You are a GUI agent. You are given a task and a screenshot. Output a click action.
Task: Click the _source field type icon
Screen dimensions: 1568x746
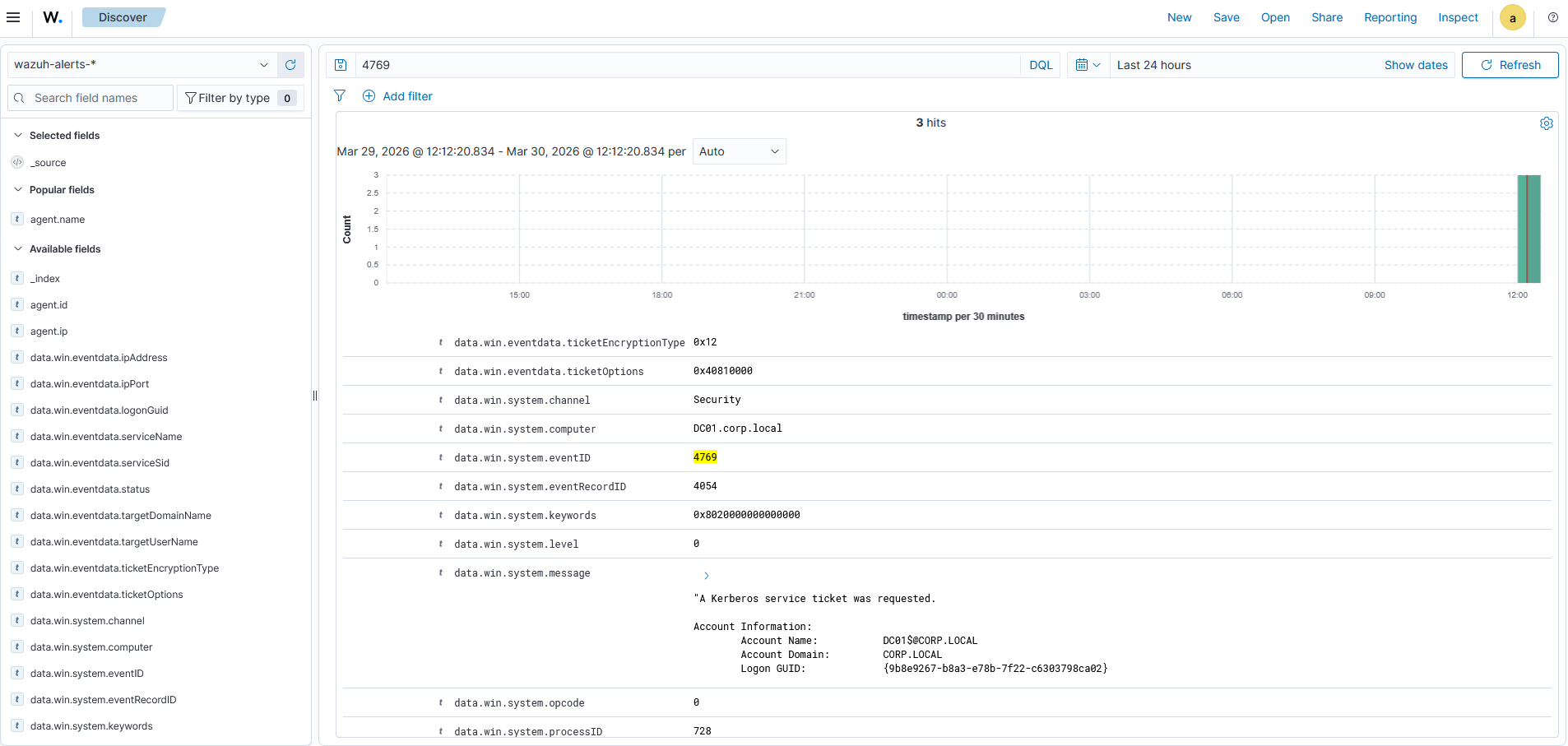pyautogui.click(x=17, y=163)
